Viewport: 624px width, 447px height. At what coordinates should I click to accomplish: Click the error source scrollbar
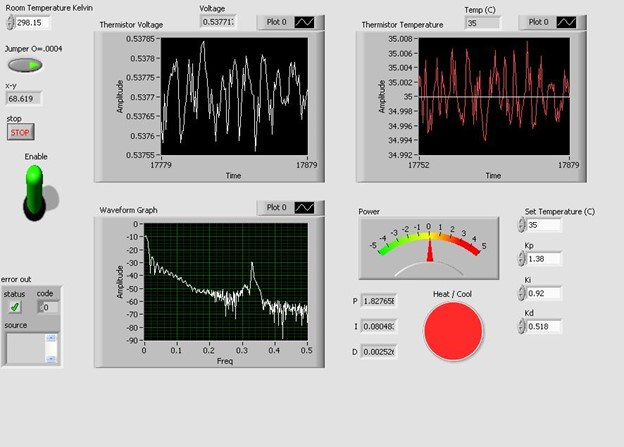tap(51, 347)
